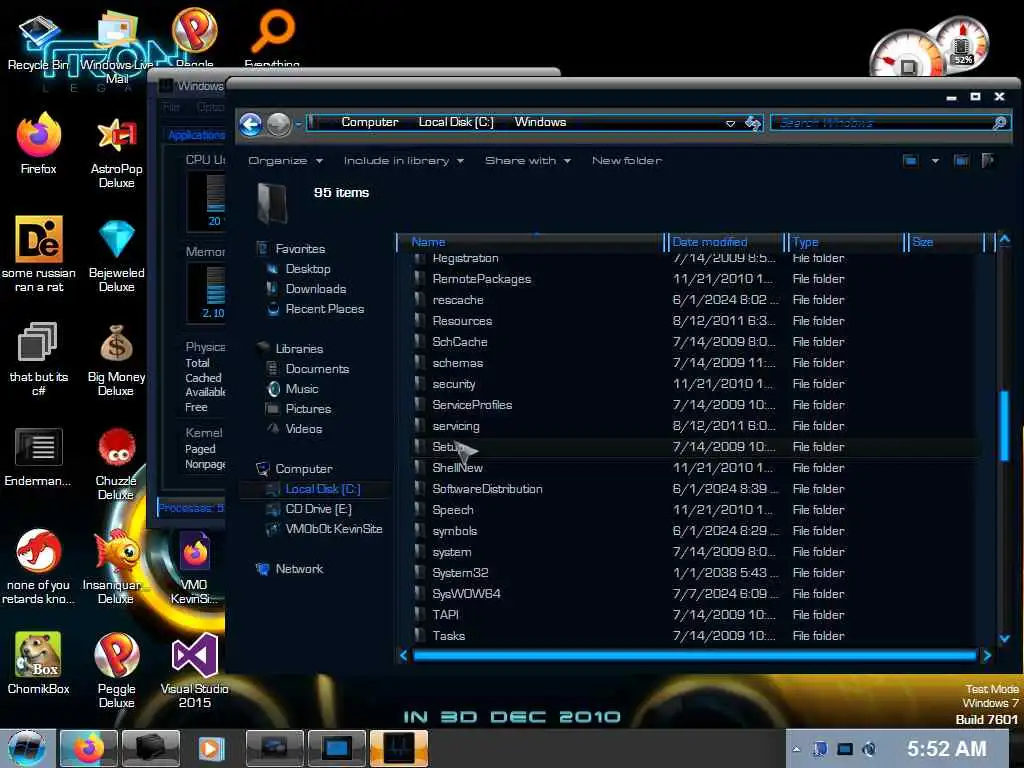This screenshot has height=768, width=1024.
Task: Open the Applications tab in Task Manager window
Action: [196, 135]
